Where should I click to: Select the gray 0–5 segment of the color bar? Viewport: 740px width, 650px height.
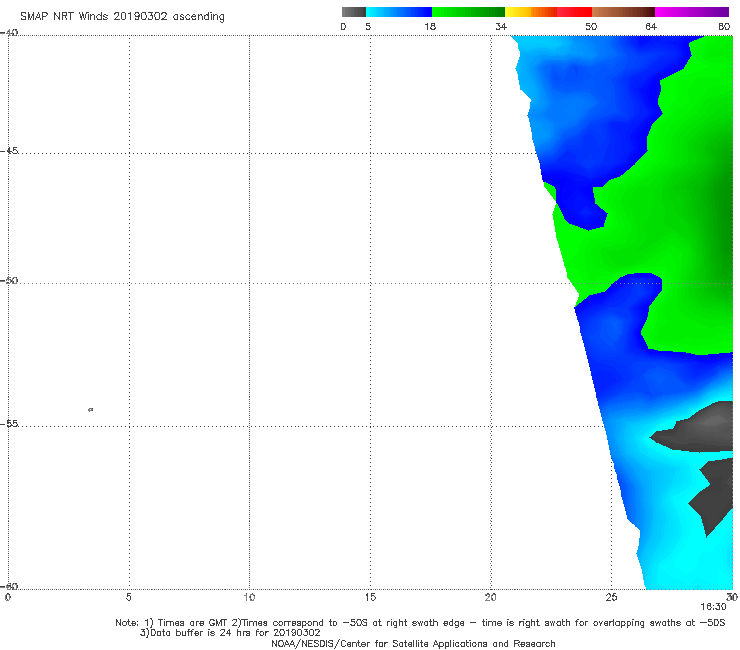354,12
